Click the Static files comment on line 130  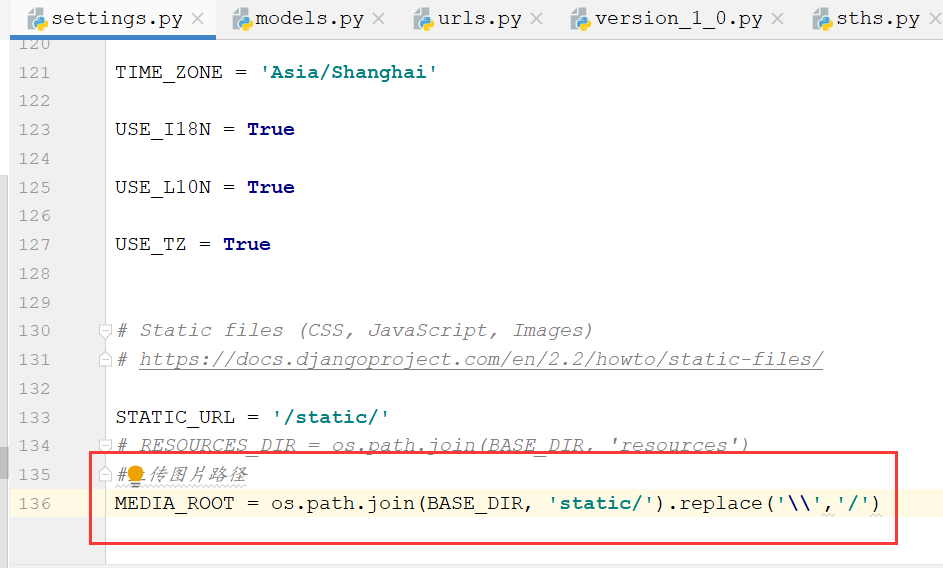(x=355, y=330)
